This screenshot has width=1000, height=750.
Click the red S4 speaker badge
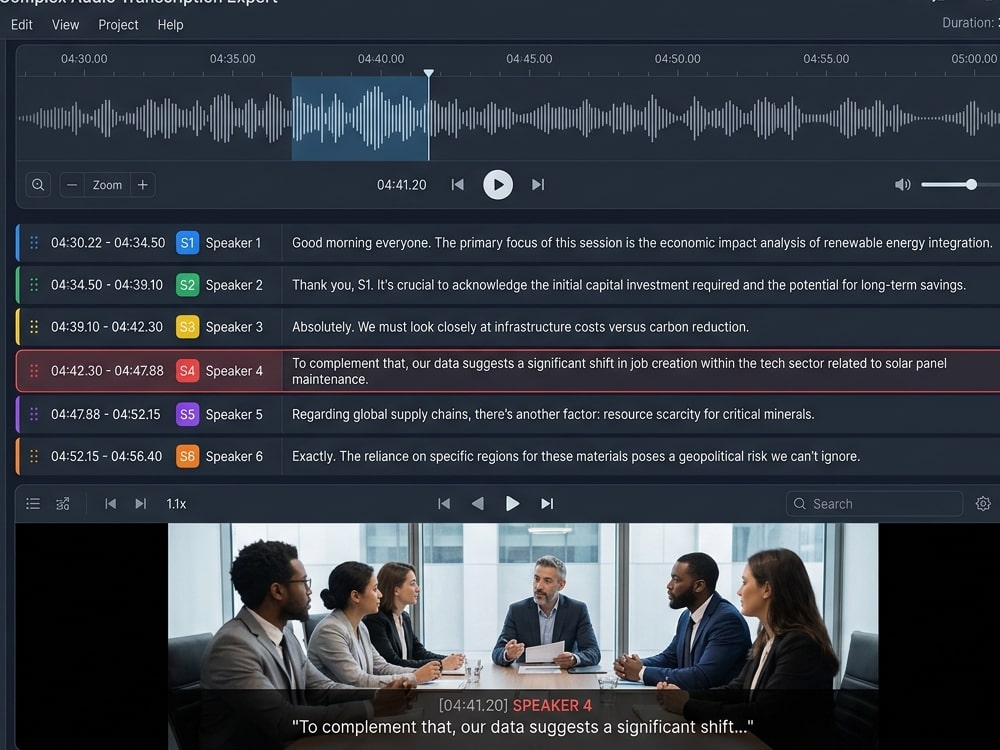tap(188, 371)
